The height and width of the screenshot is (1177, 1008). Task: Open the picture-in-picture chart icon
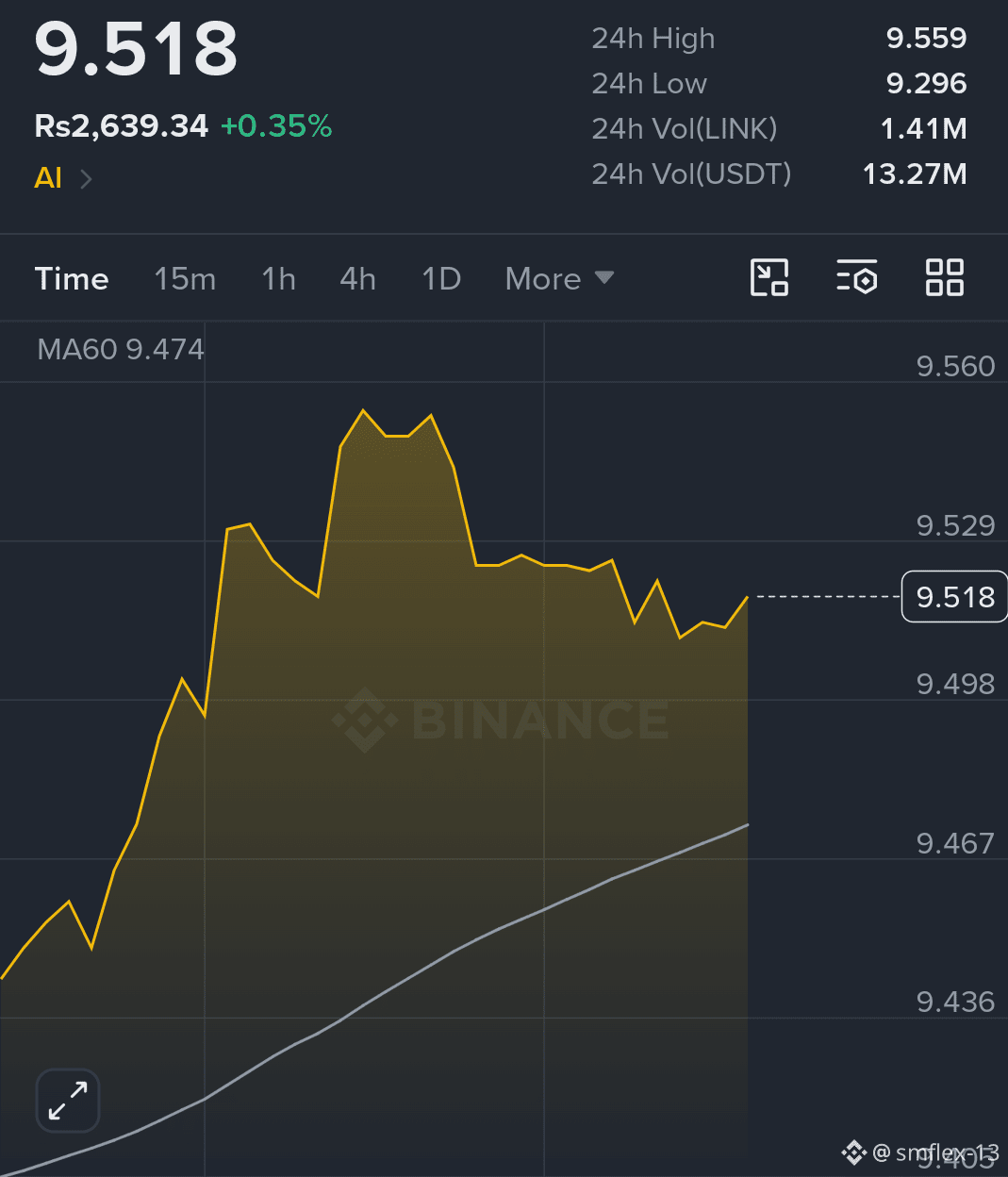(768, 278)
